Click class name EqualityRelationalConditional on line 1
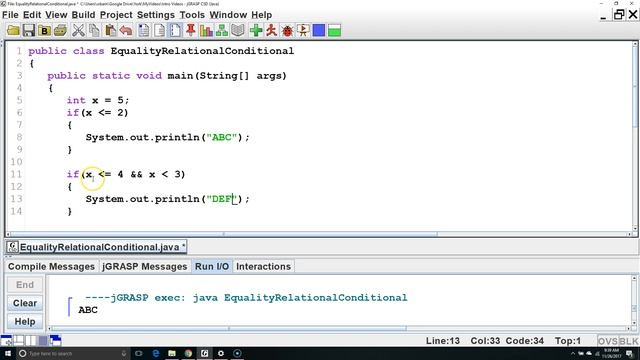The width and height of the screenshot is (640, 360). (x=202, y=51)
